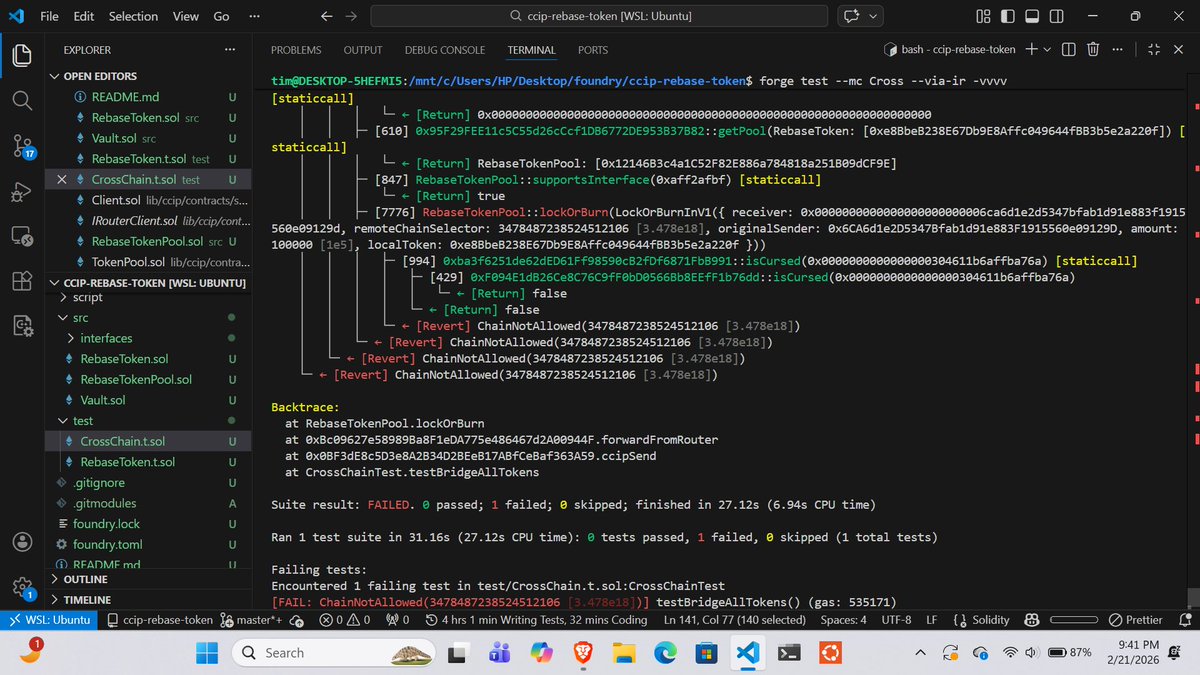Click the usage meter near Prettier in status bar
Viewport: 1200px width, 675px height.
tap(1074, 619)
